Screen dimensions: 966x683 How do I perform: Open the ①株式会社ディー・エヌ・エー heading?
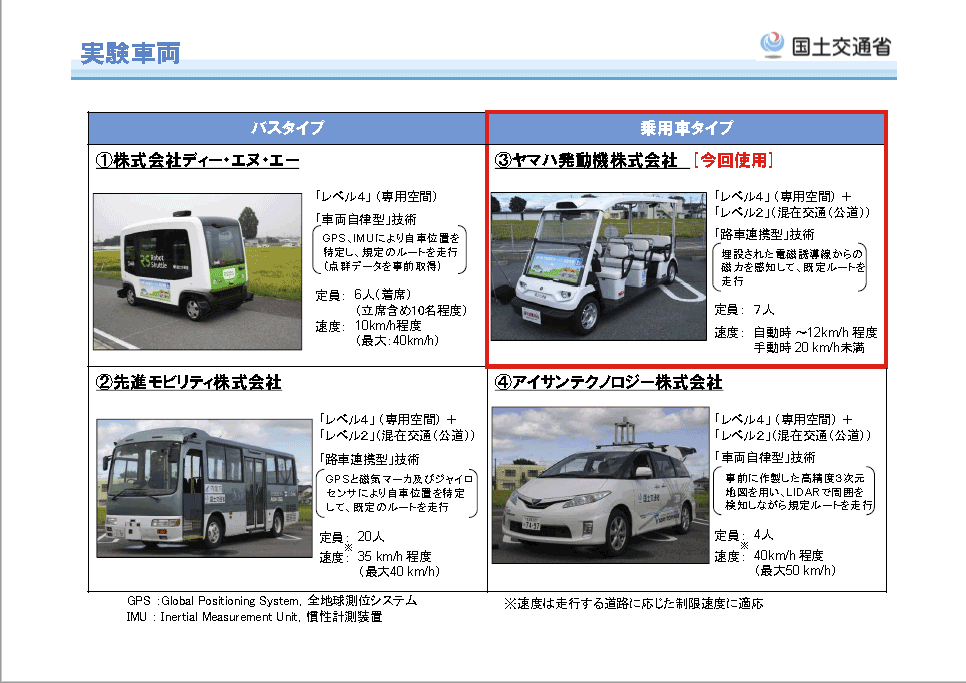(x=197, y=160)
